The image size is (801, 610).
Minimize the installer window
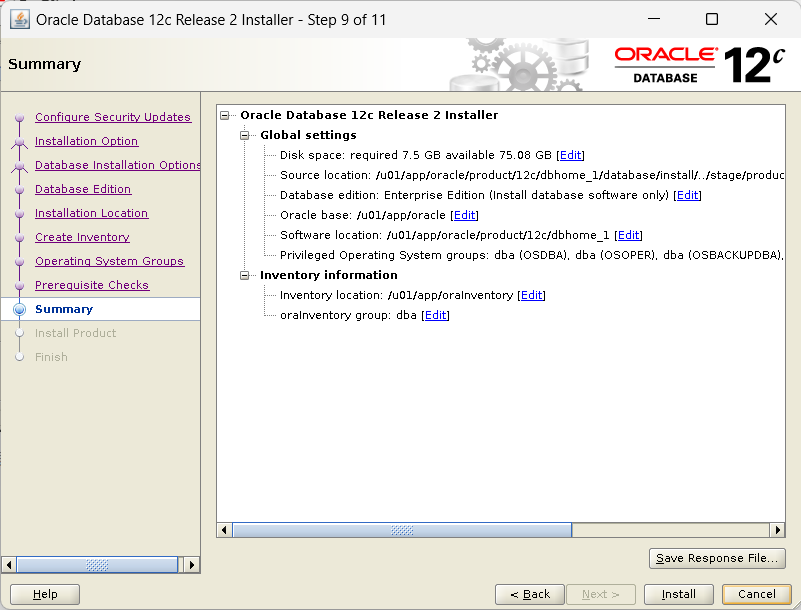click(x=654, y=19)
